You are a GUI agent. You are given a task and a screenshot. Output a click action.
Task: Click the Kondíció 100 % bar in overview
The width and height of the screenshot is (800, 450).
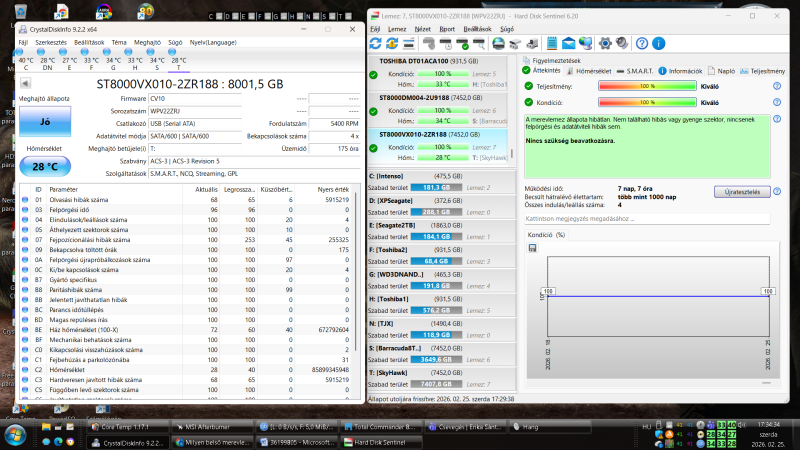[x=647, y=103]
